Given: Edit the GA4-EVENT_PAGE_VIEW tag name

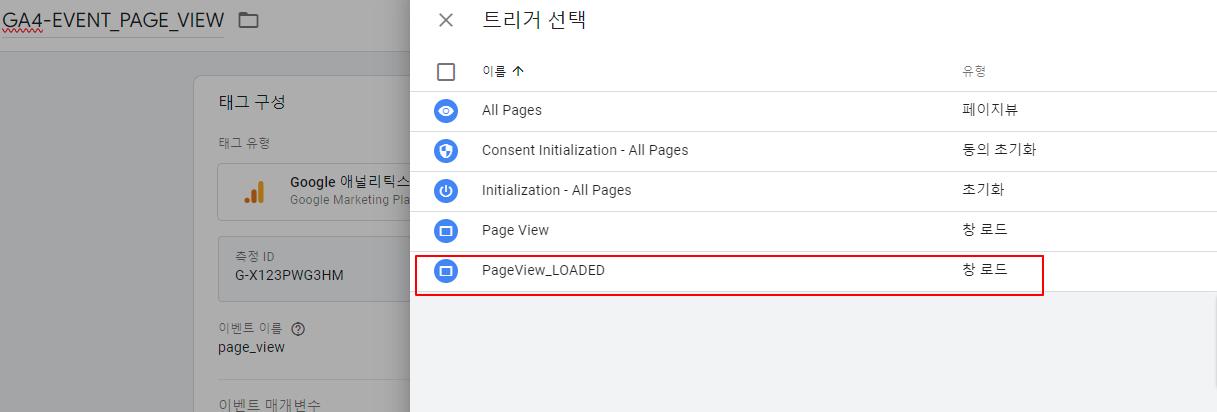Looking at the screenshot, I should pyautogui.click(x=112, y=20).
